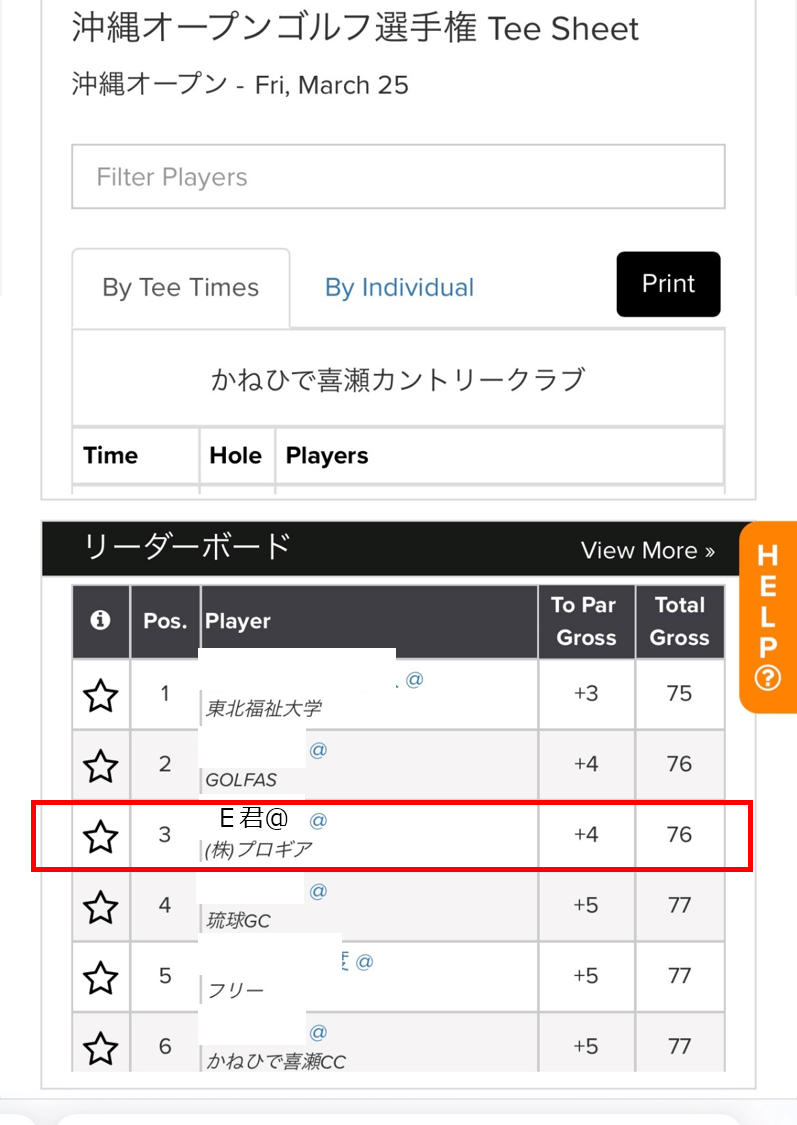Image resolution: width=797 pixels, height=1125 pixels.
Task: Switch to the By Individual tab
Action: coord(400,288)
